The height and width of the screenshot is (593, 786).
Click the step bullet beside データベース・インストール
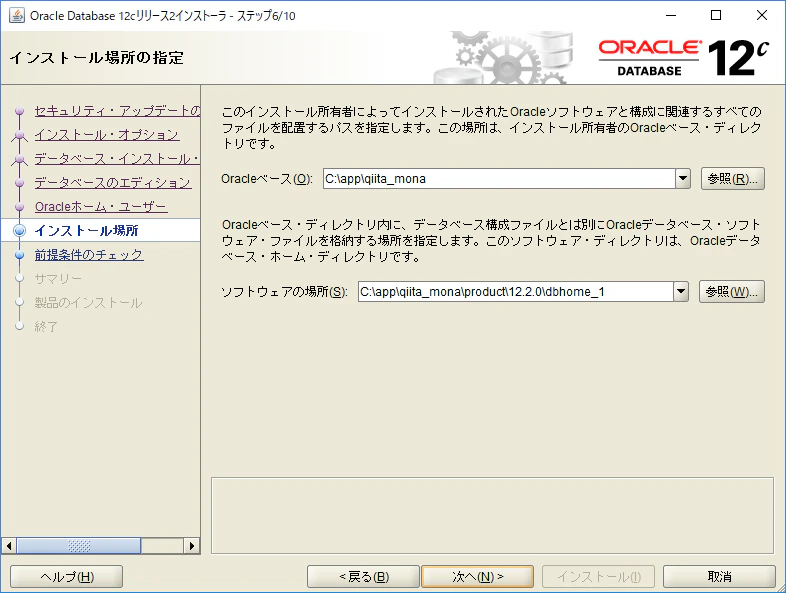pyautogui.click(x=20, y=159)
